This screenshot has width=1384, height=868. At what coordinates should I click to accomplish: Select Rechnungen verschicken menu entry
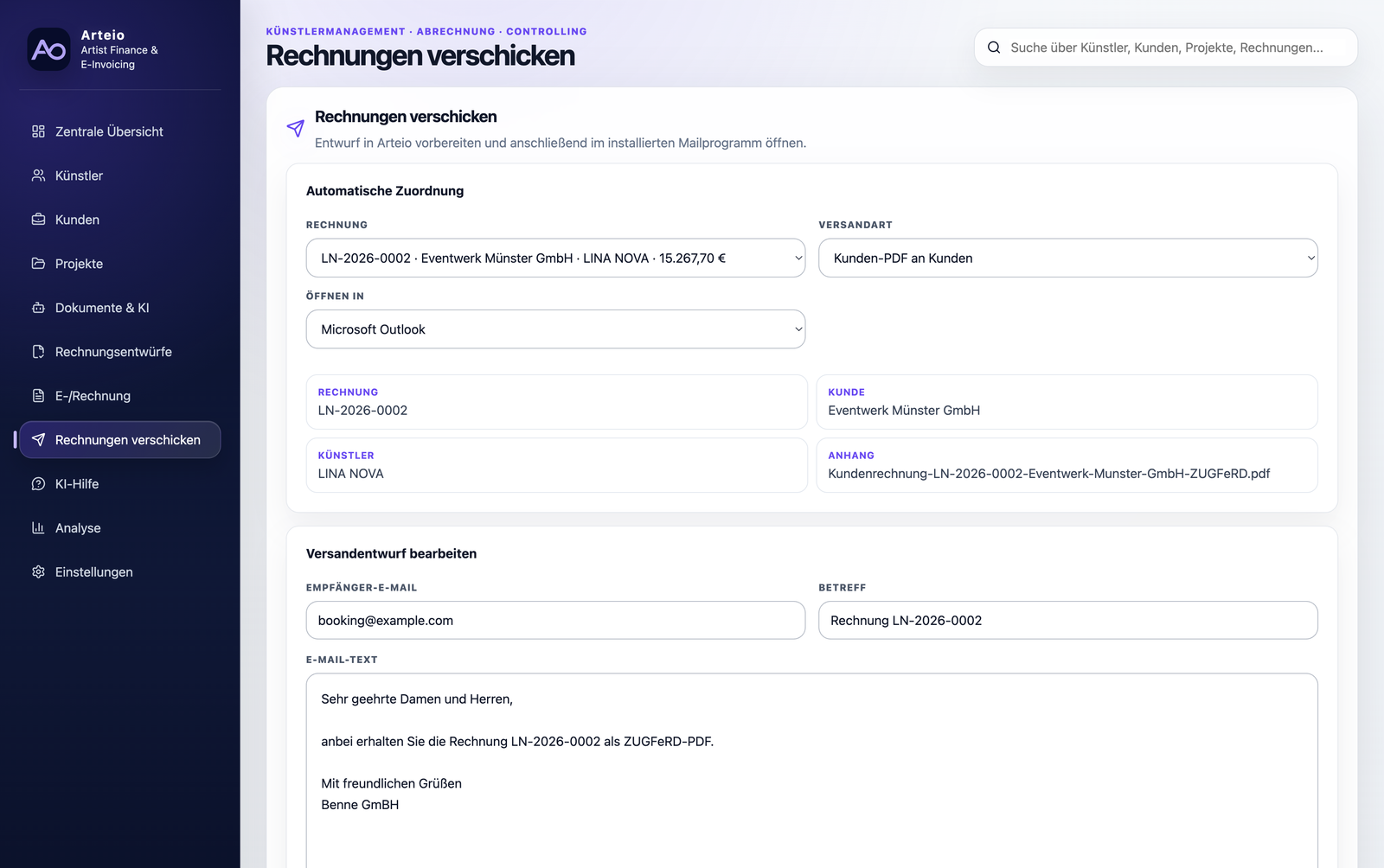pos(120,440)
